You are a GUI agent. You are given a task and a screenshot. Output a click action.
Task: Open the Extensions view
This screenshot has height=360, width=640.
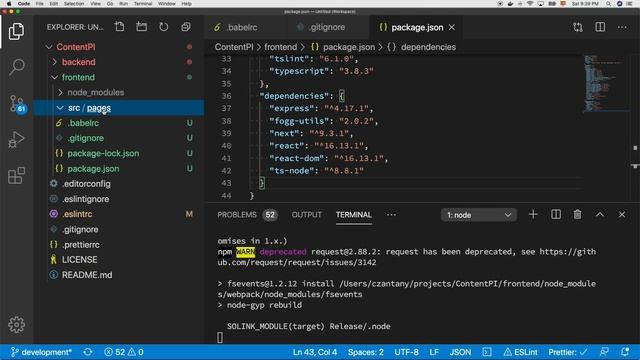click(16, 176)
